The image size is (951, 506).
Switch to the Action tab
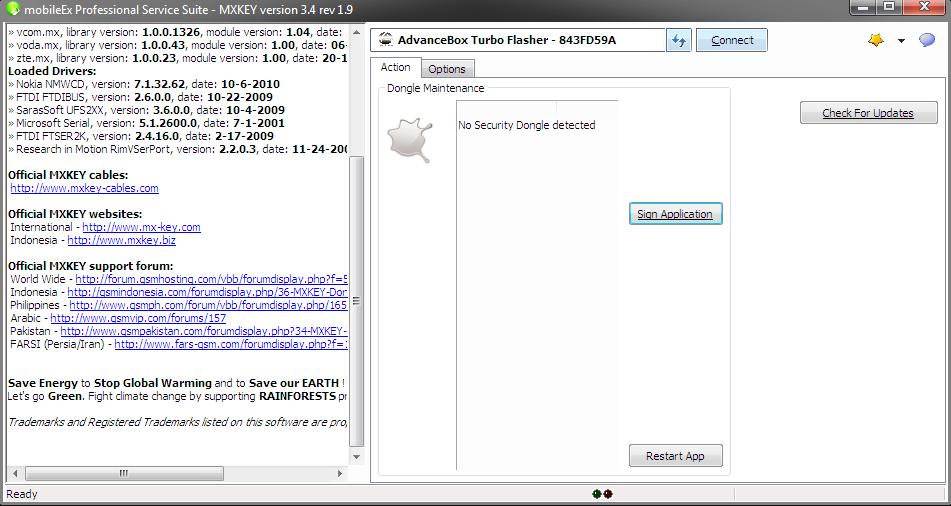(x=395, y=67)
